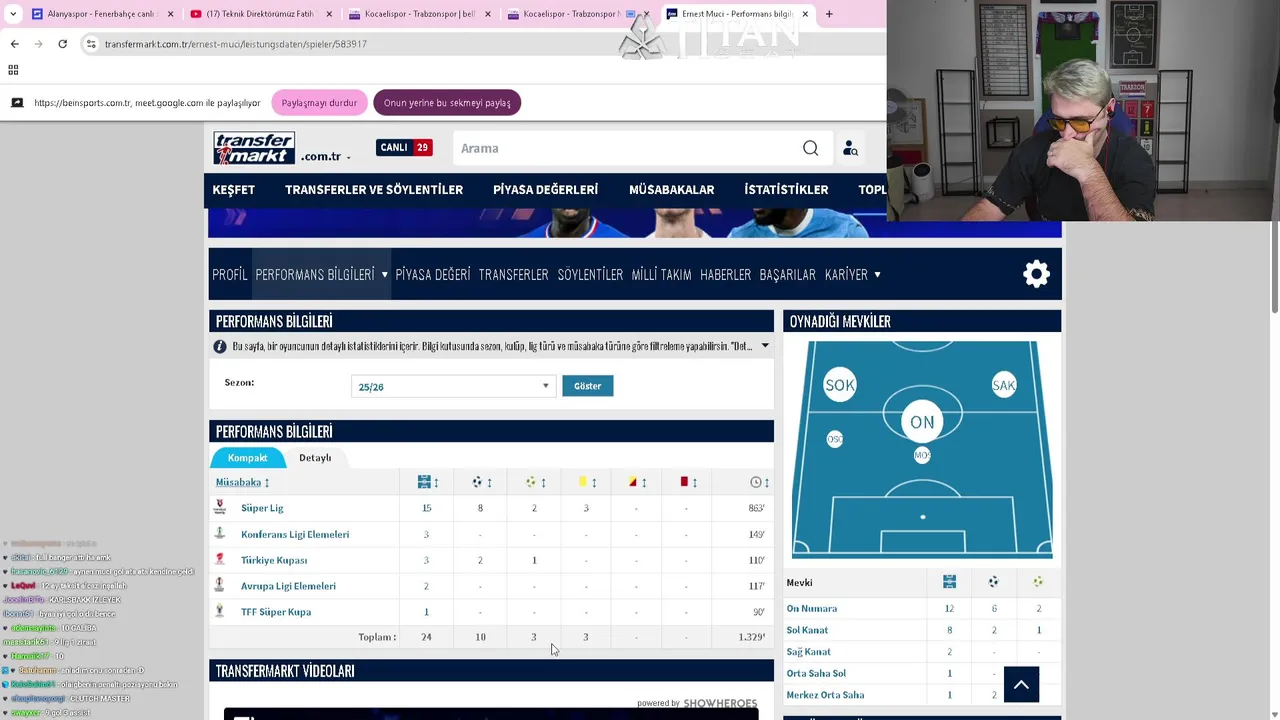Open the On Numara position link
This screenshot has height=720, width=1280.
(812, 608)
